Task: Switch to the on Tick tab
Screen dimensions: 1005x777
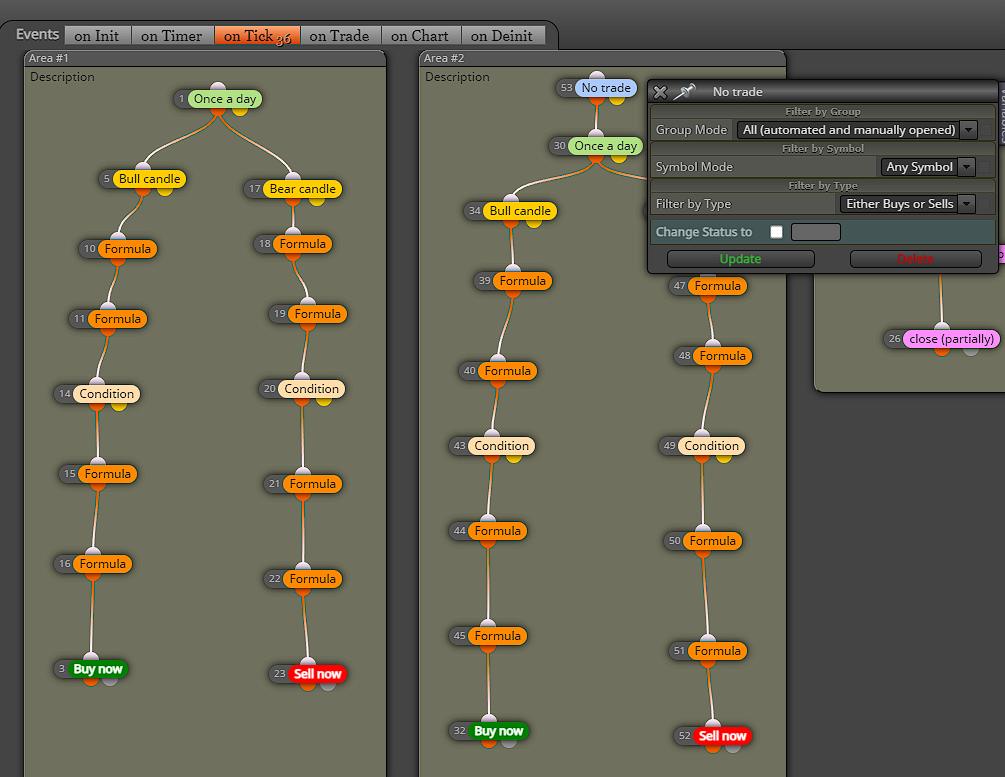Action: click(257, 36)
